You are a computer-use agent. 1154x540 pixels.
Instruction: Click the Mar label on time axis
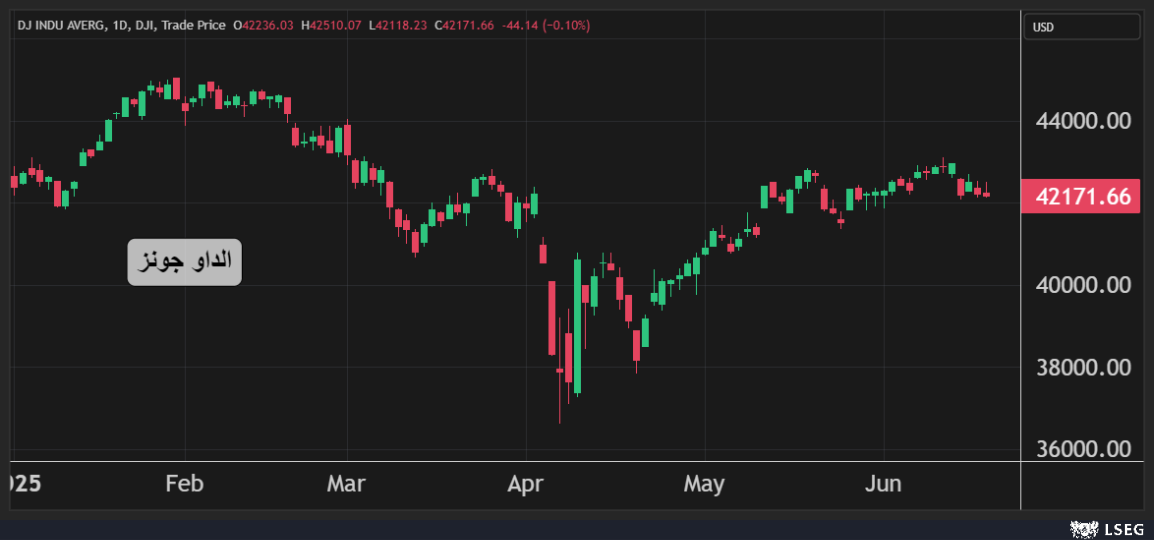[x=347, y=483]
